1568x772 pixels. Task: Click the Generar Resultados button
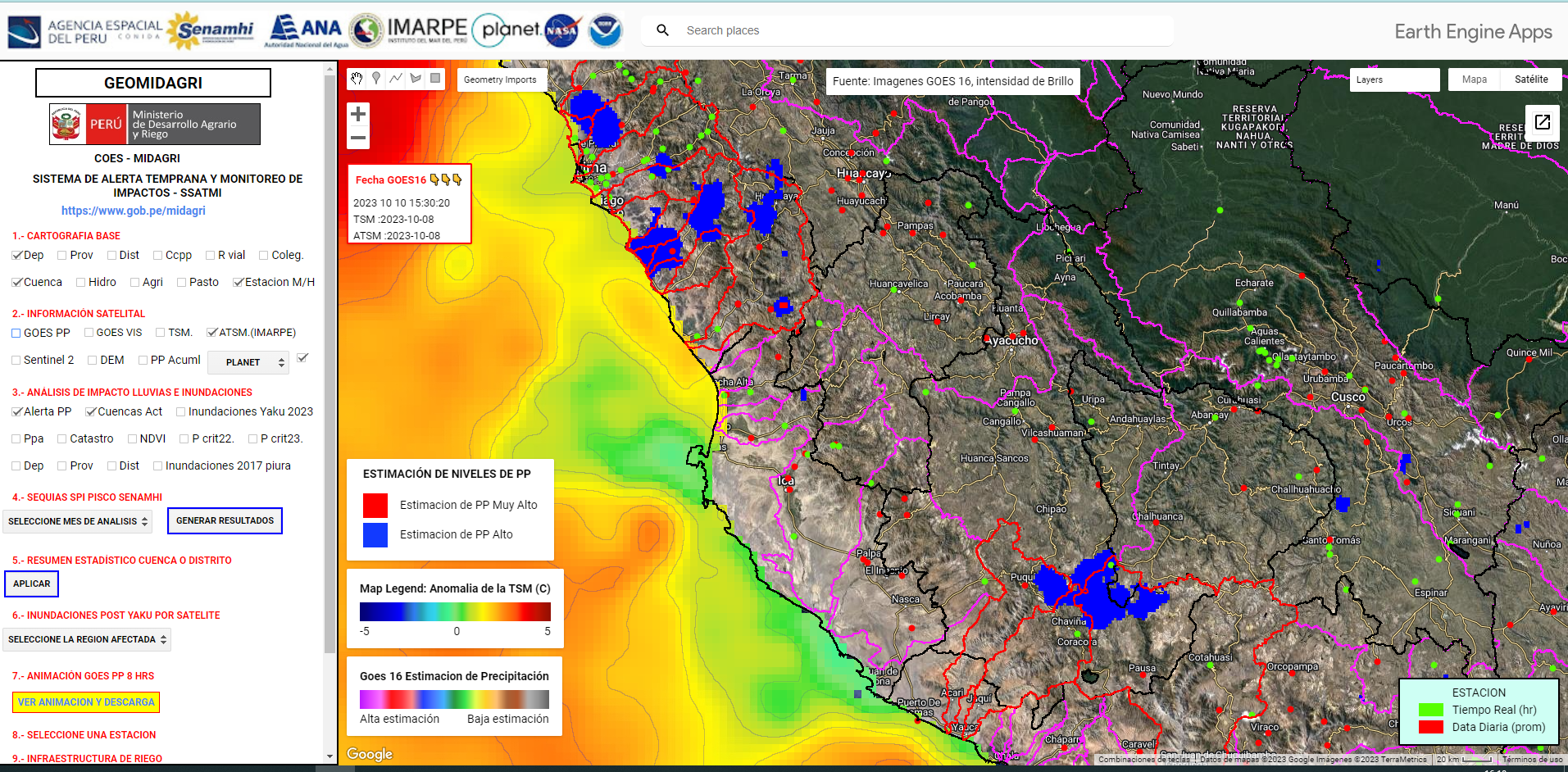point(225,521)
